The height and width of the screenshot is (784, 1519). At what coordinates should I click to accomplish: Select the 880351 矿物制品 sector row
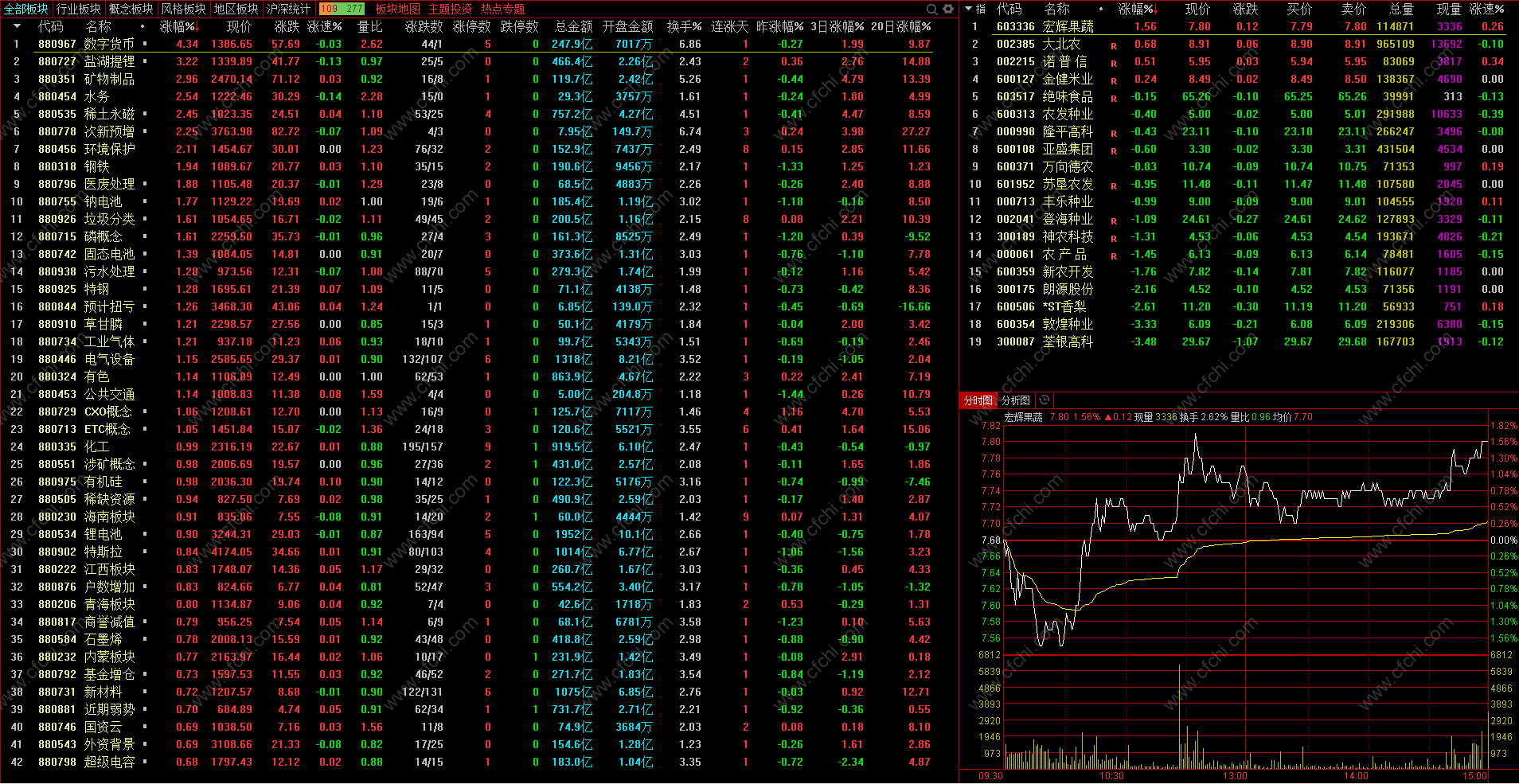pyautogui.click(x=479, y=79)
